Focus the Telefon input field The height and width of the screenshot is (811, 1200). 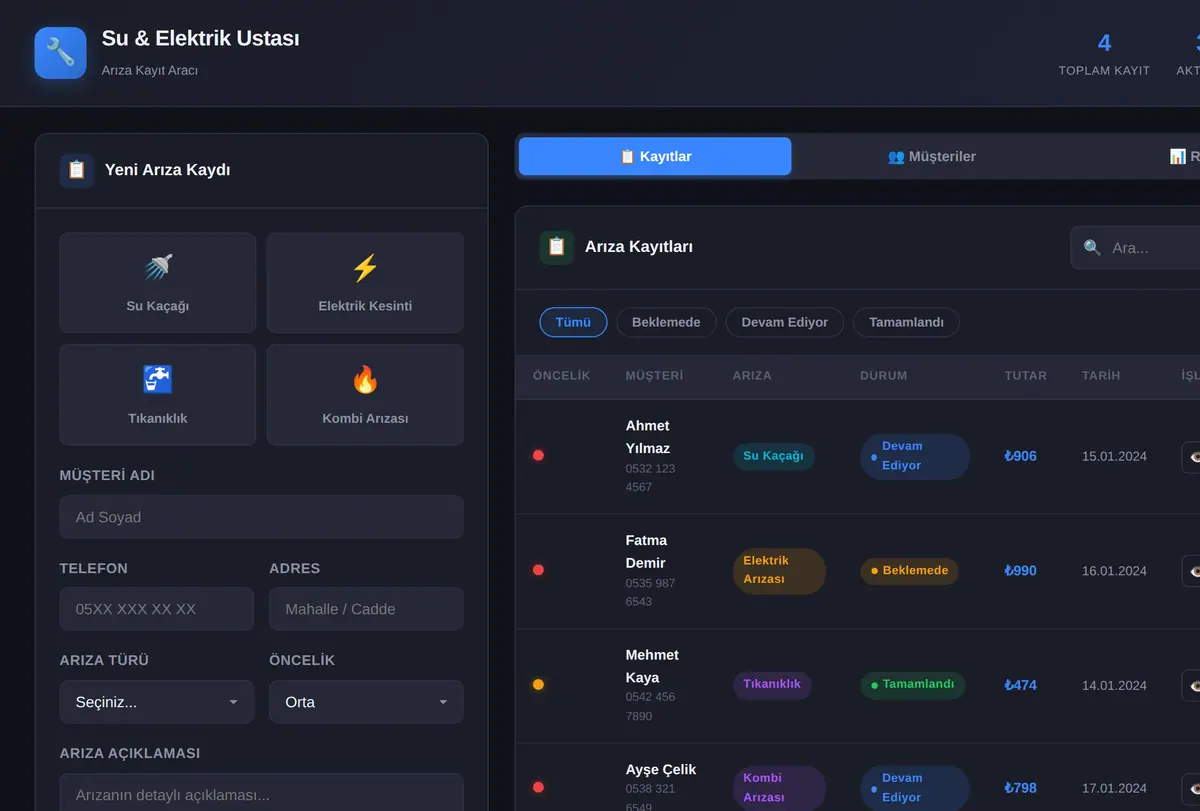pyautogui.click(x=157, y=609)
